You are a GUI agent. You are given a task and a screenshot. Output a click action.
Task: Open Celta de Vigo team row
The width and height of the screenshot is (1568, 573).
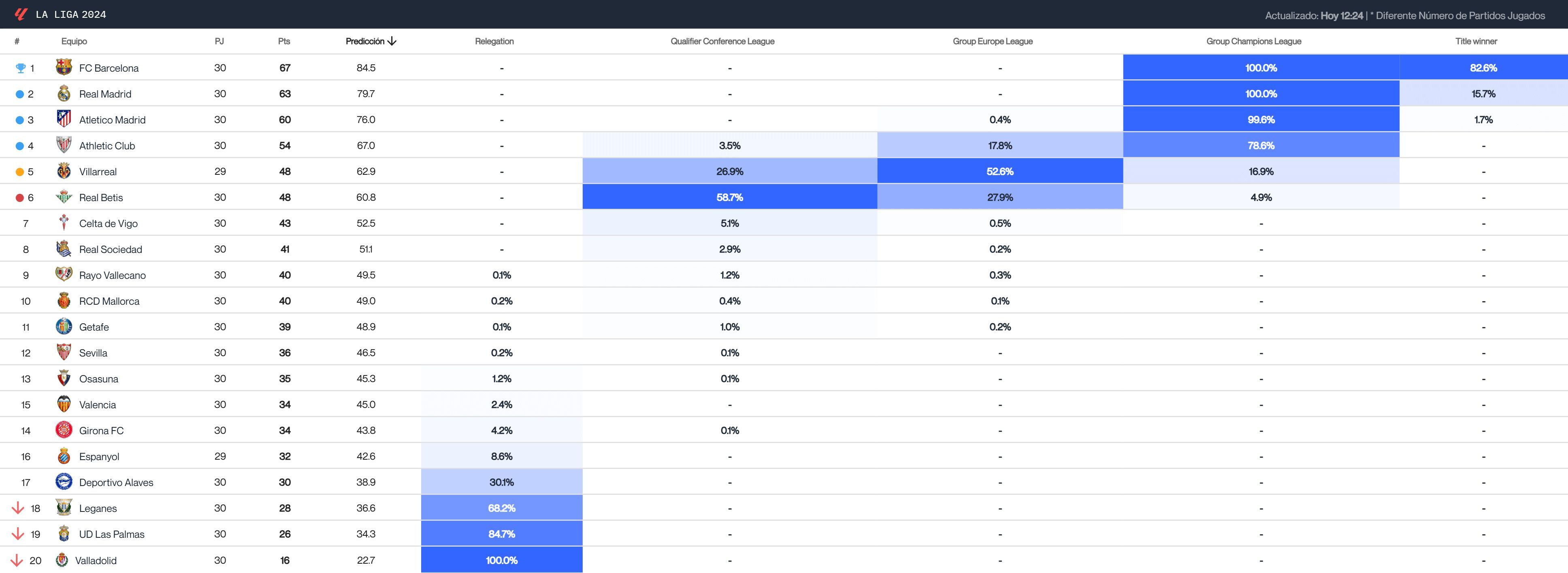(109, 223)
